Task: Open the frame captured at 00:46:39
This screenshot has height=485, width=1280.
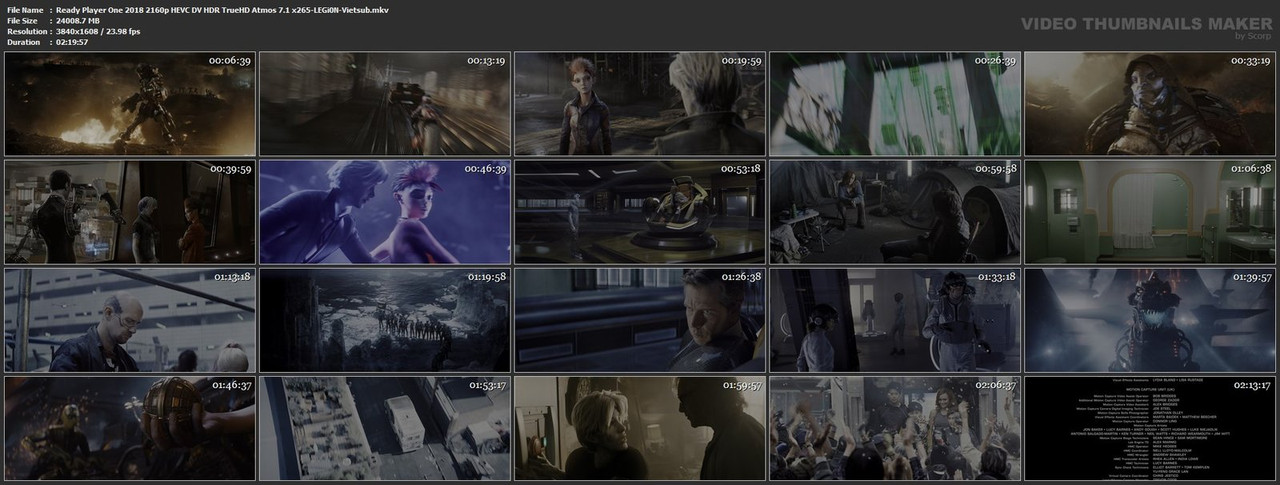Action: [x=385, y=211]
